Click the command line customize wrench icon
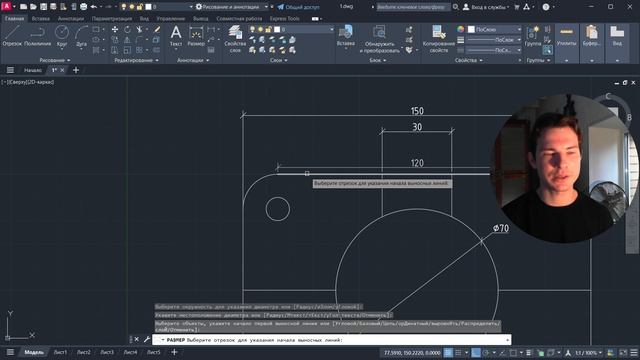Screen dimensions: 640x360 [147, 339]
